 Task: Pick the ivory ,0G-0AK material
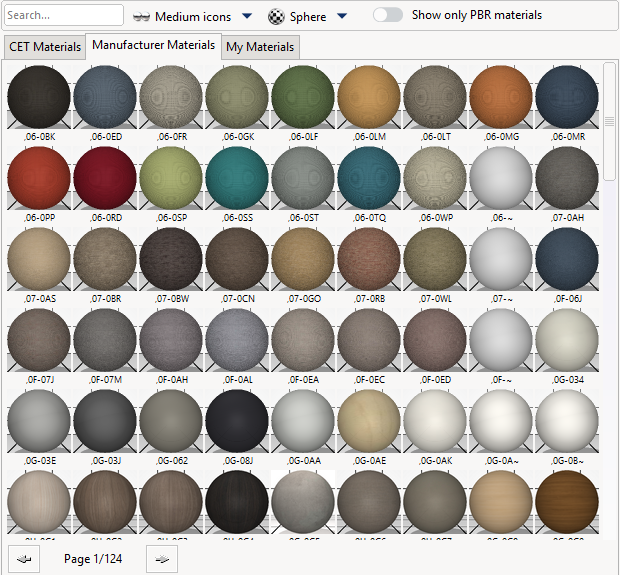435,422
